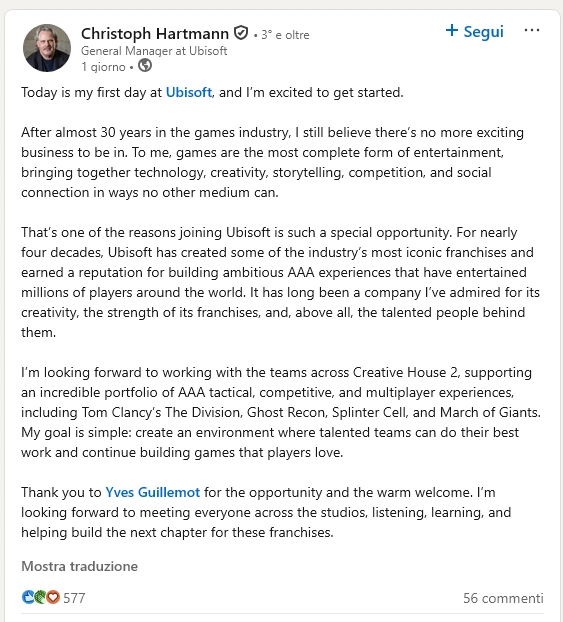The height and width of the screenshot is (622, 563).
Task: Click the blue like reaction icon
Action: [x=28, y=597]
